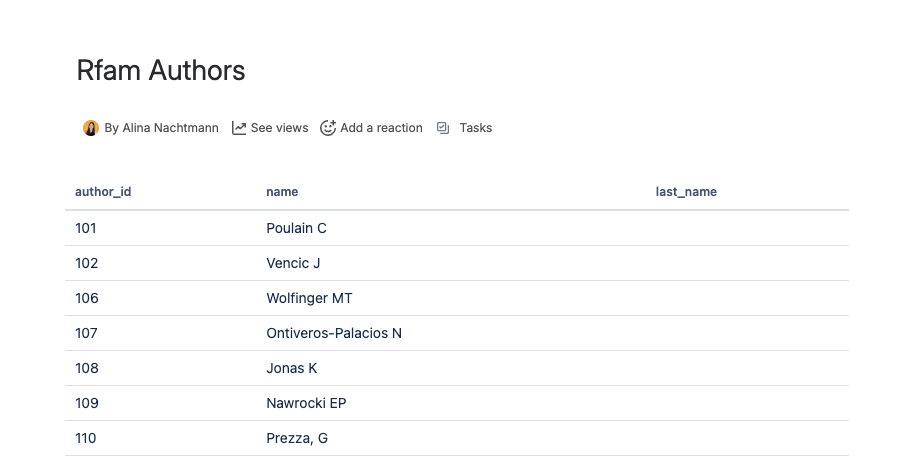This screenshot has width=917, height=464.
Task: Open the See views button
Action: click(279, 128)
